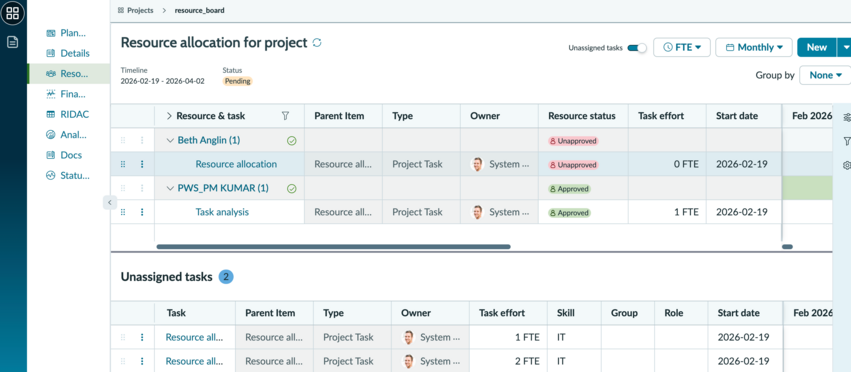Open row menu for the 1 FTE unassigned task

(142, 337)
